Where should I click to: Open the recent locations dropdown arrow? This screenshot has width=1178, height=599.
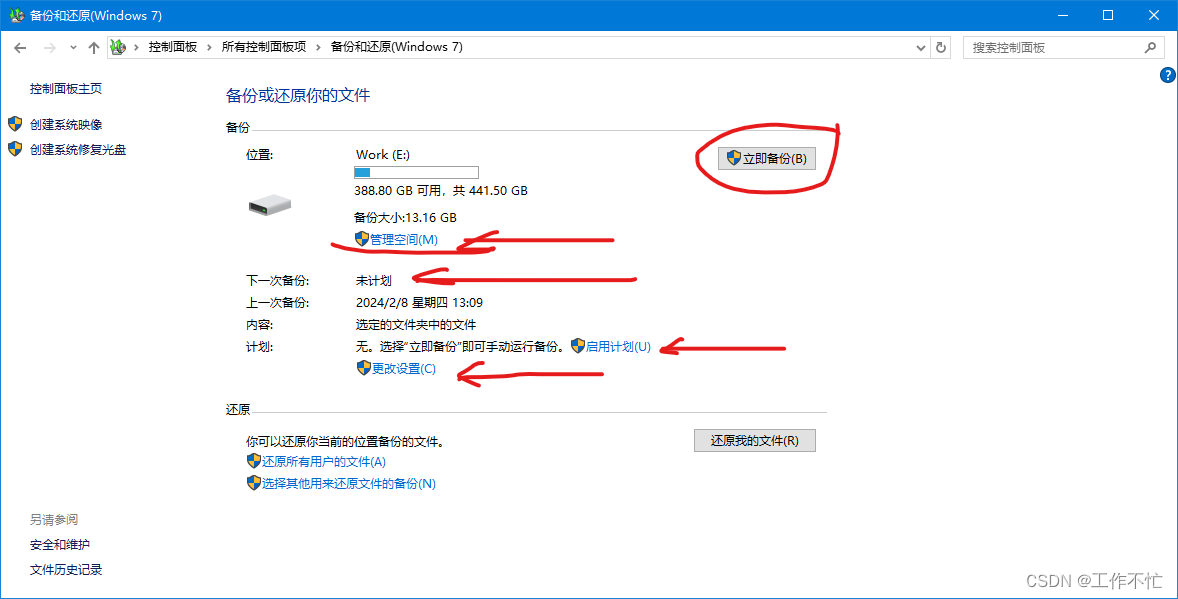point(73,47)
